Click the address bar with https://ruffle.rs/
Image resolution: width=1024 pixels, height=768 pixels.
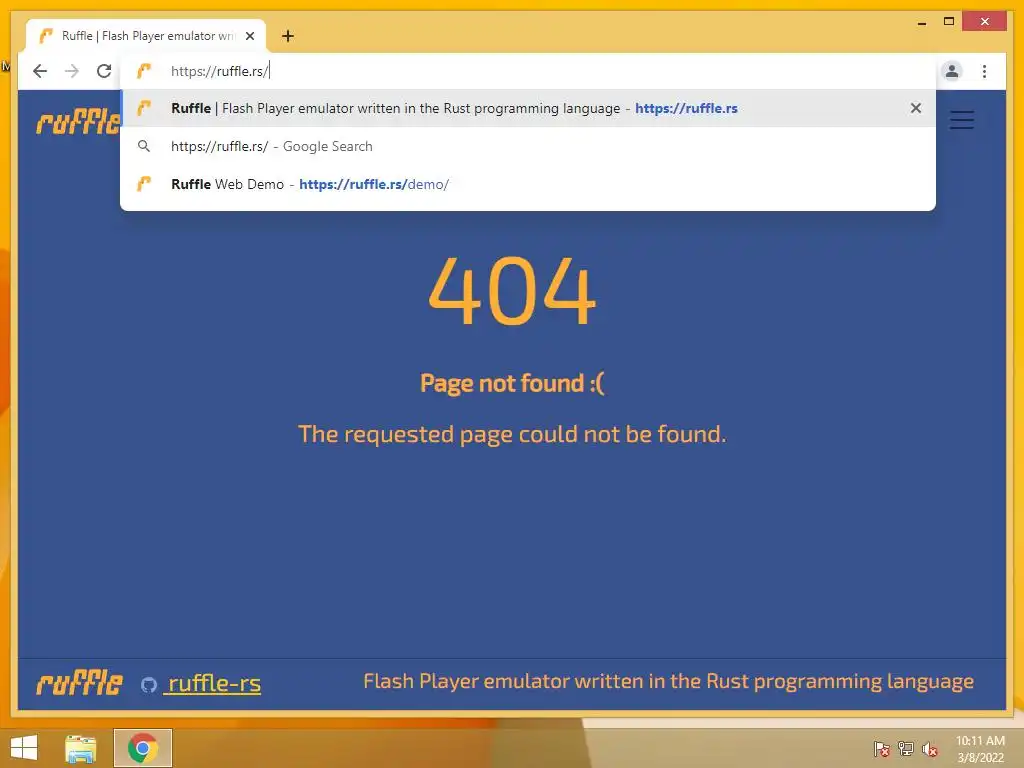pos(528,71)
